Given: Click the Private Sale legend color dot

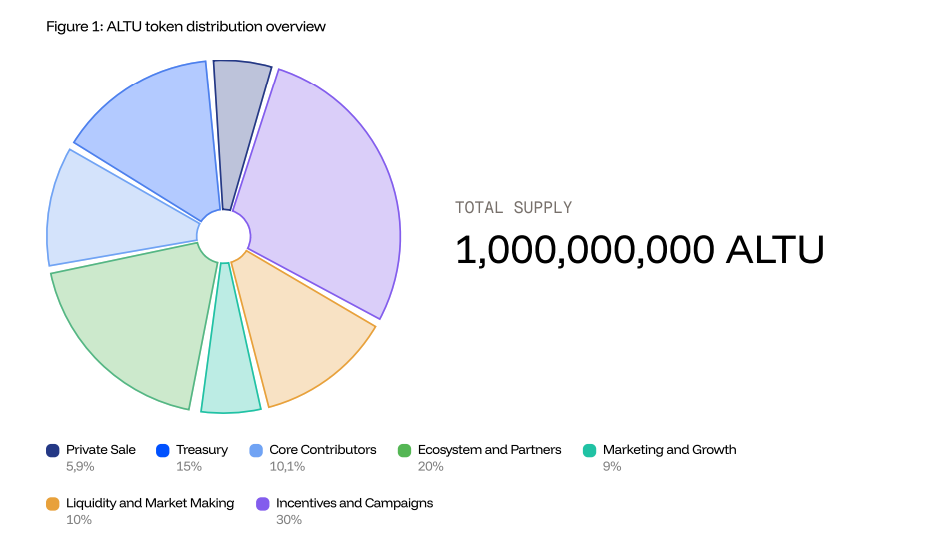Looking at the screenshot, I should point(53,451).
